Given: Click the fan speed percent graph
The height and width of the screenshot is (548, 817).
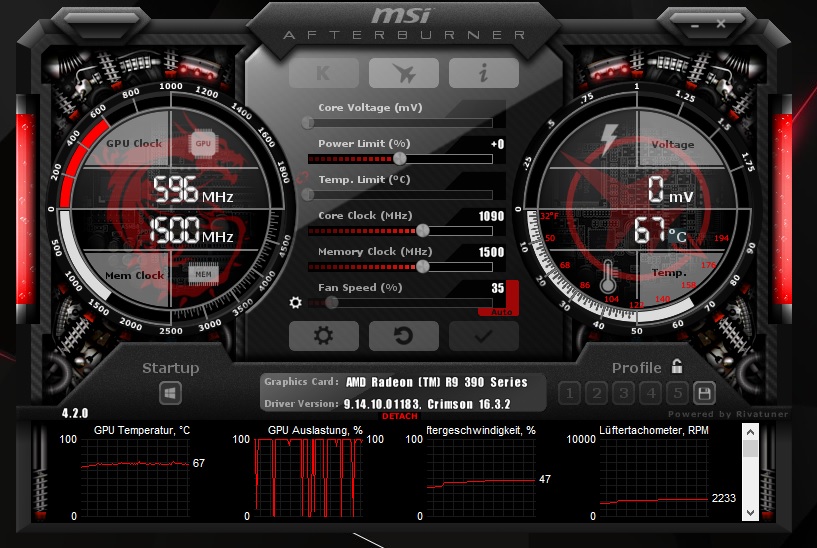Looking at the screenshot, I should [x=481, y=478].
